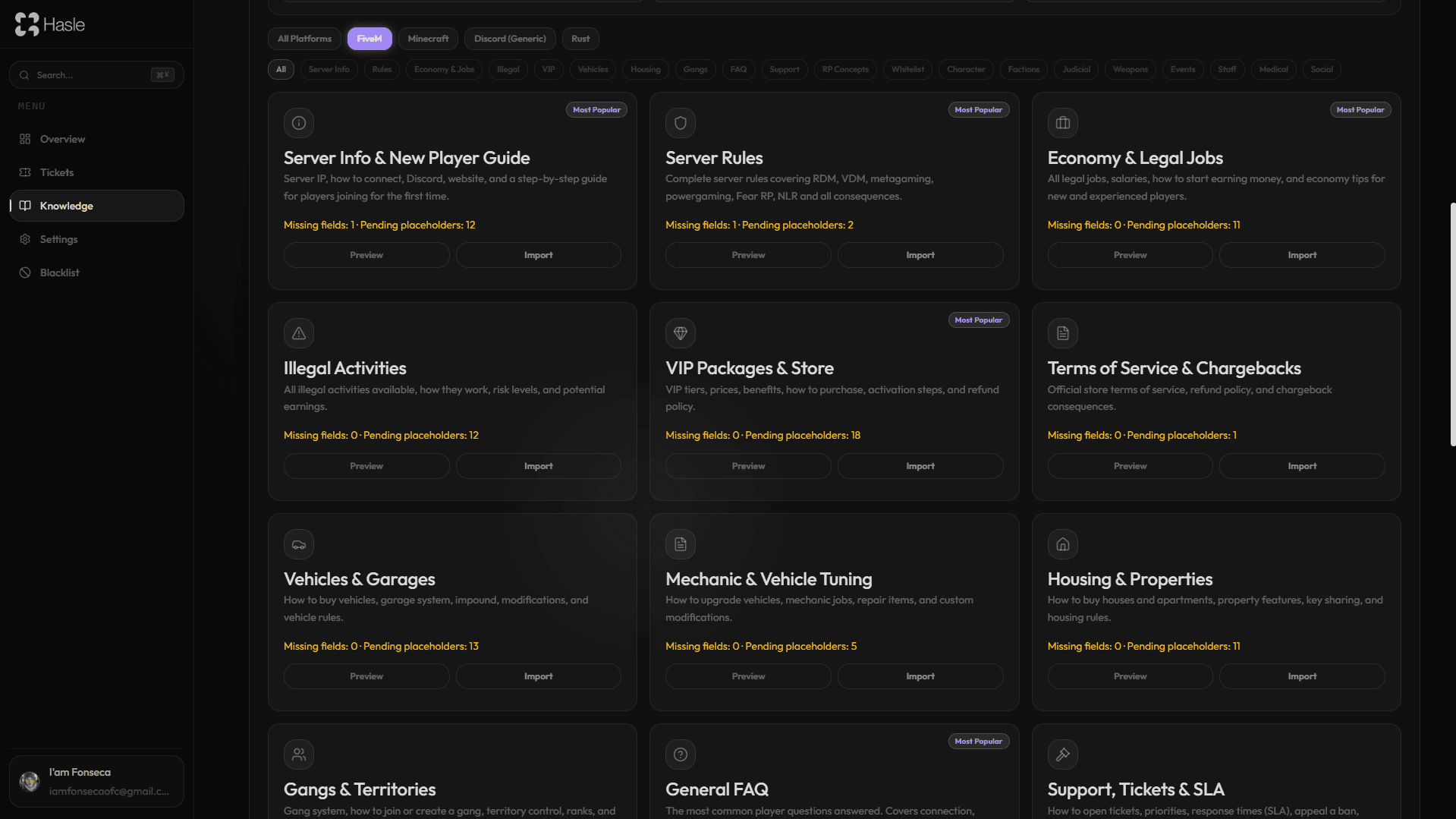Click the Knowledge book icon

[x=24, y=206]
